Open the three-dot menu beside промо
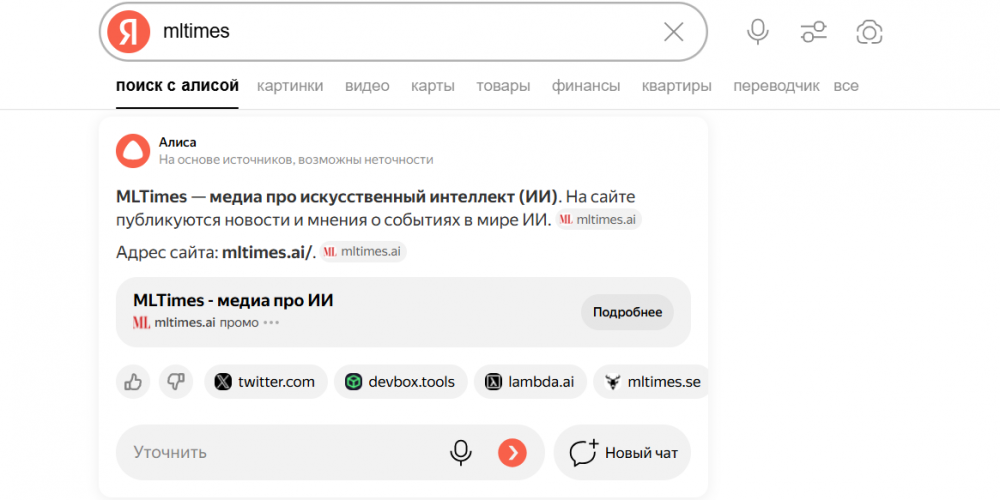Screen dimensions: 1000x500 point(272,323)
